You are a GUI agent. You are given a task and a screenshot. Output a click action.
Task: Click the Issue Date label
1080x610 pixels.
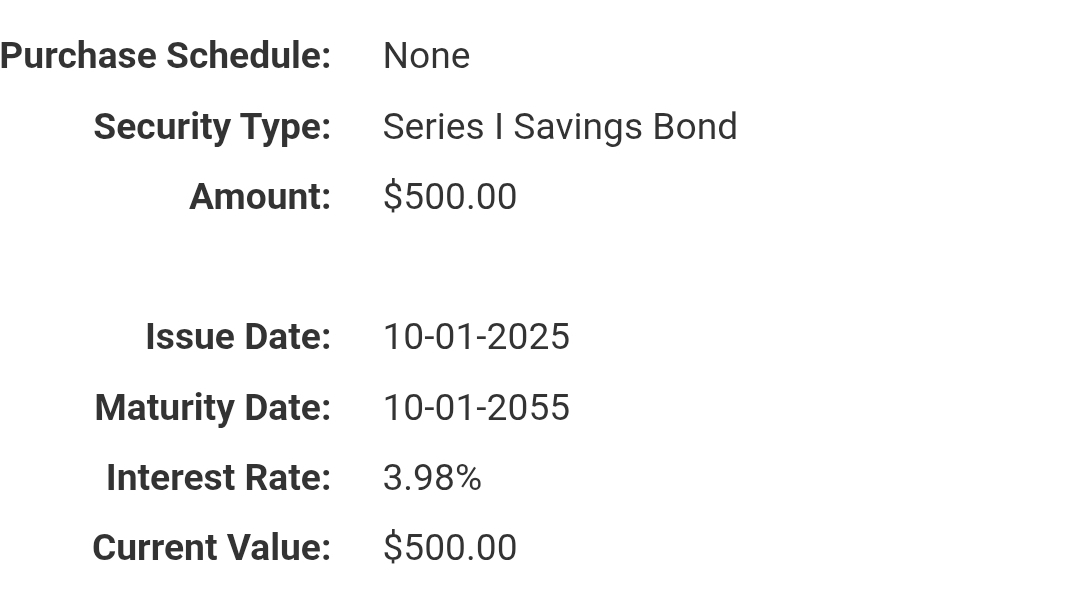[x=237, y=337]
